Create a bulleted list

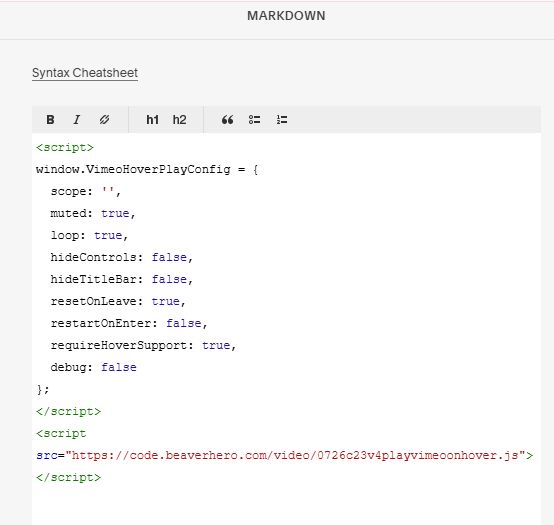coord(254,120)
